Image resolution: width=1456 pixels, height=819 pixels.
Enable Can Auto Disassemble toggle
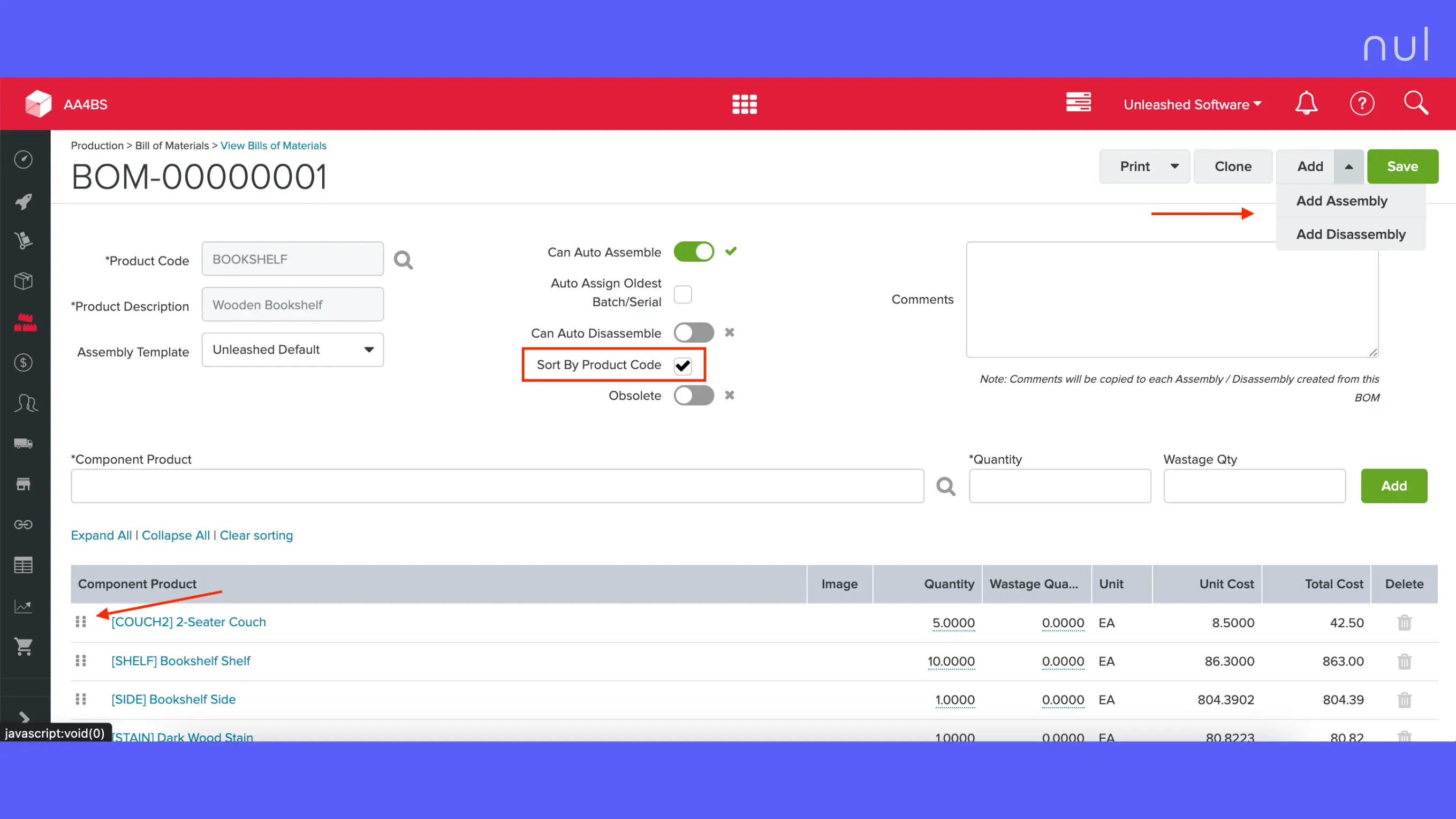tap(694, 332)
